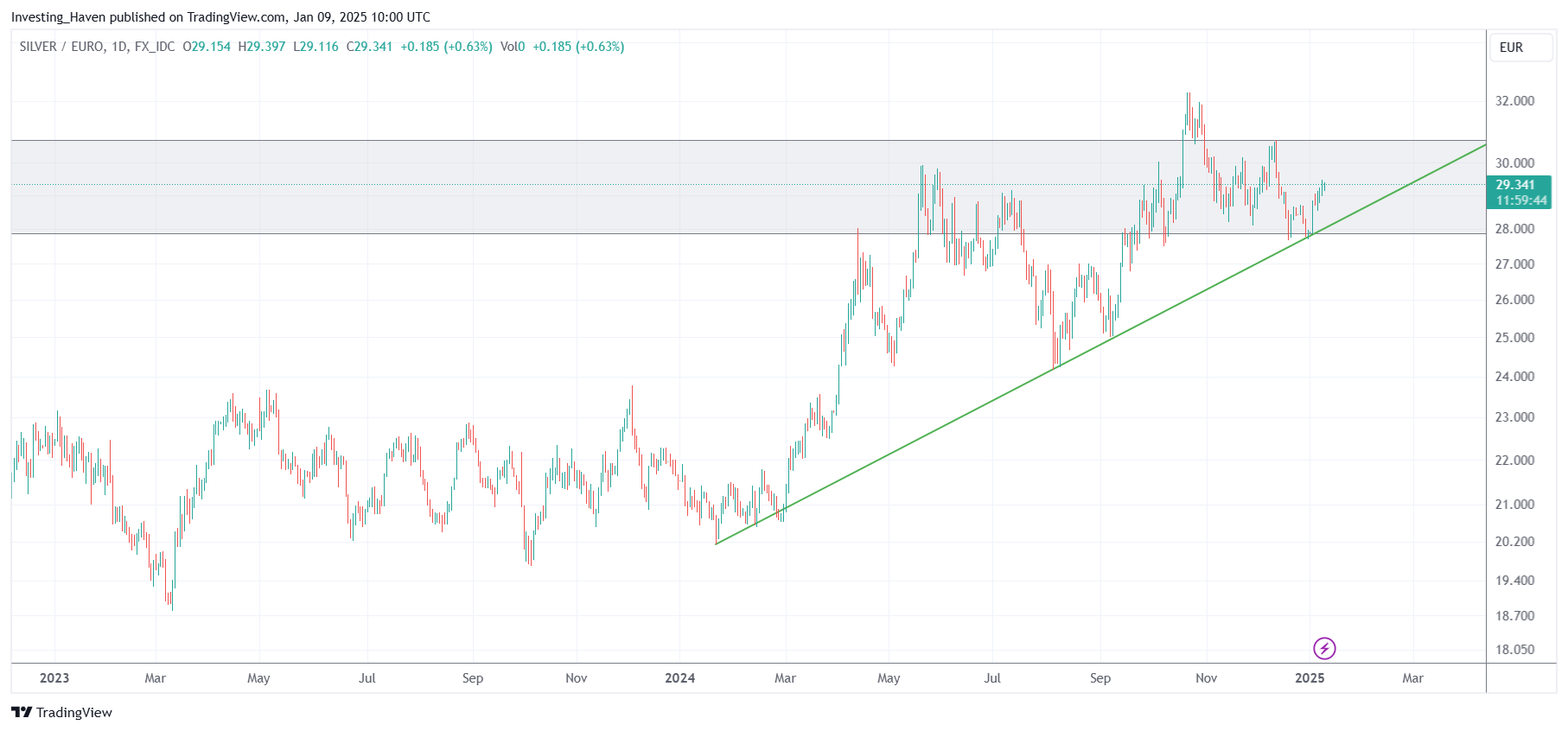Click the purple lightning bolt event icon
This screenshot has width=1568, height=731.
pyautogui.click(x=1324, y=648)
